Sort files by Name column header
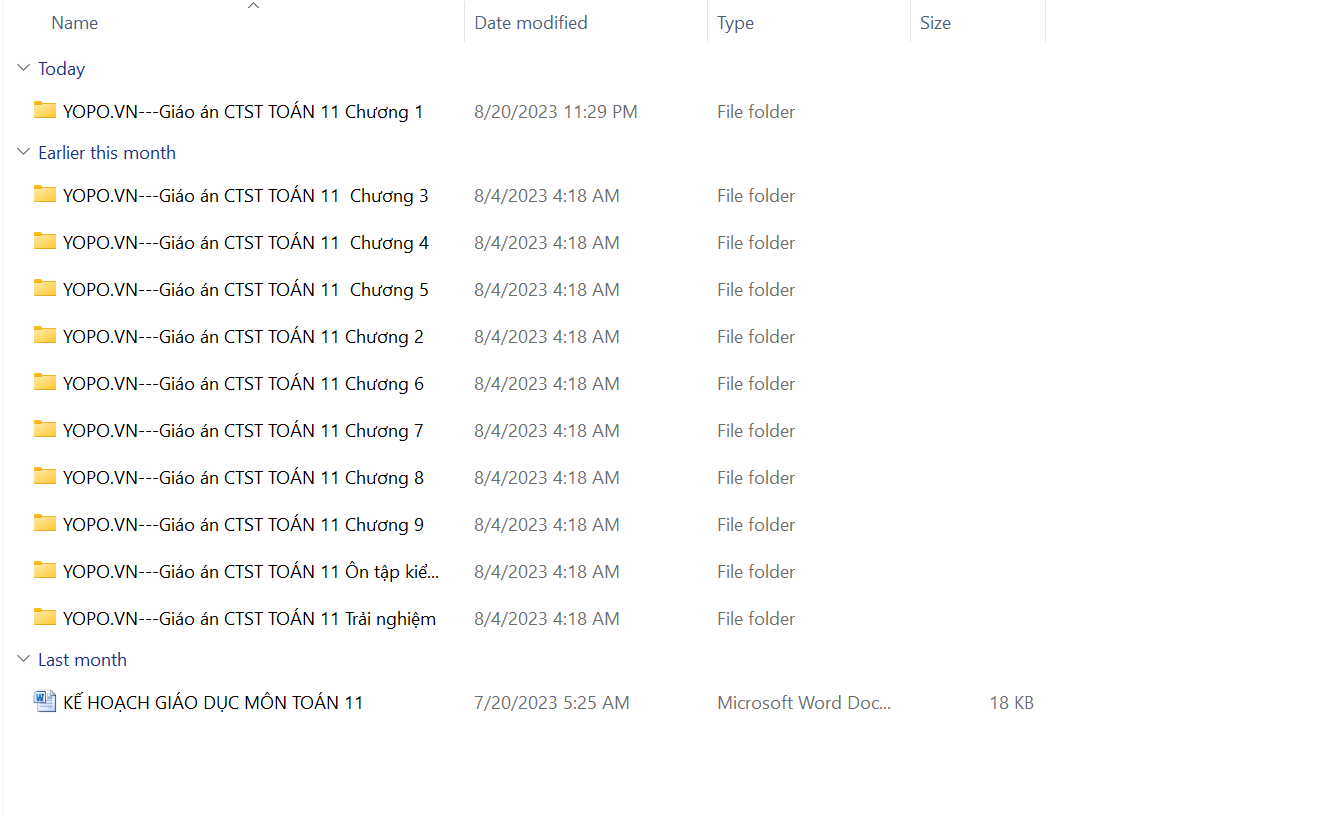 (x=75, y=23)
